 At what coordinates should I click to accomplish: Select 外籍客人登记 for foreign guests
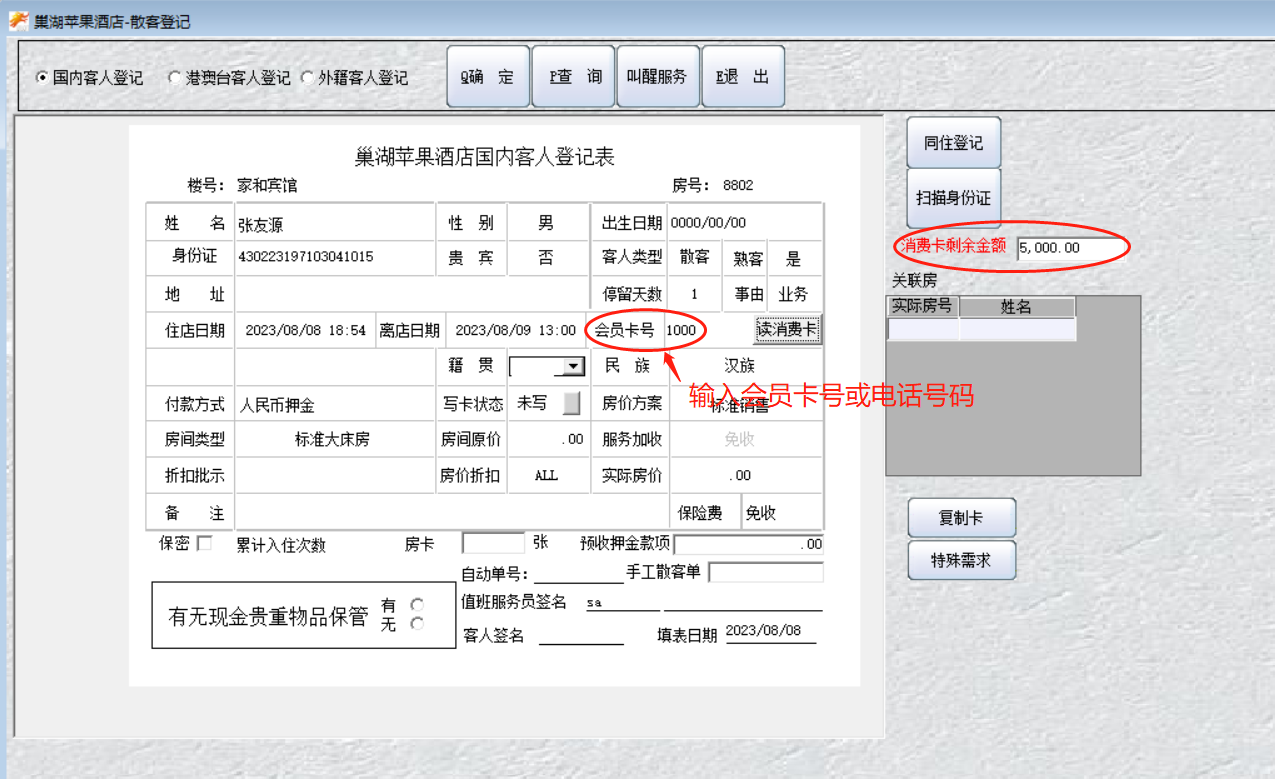click(307, 77)
